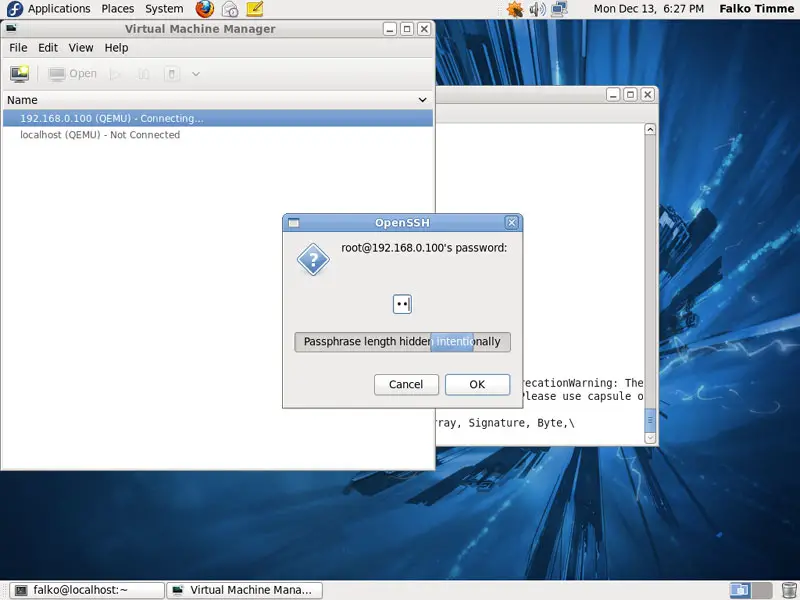Switch to the second workspace in the switcher

point(762,590)
